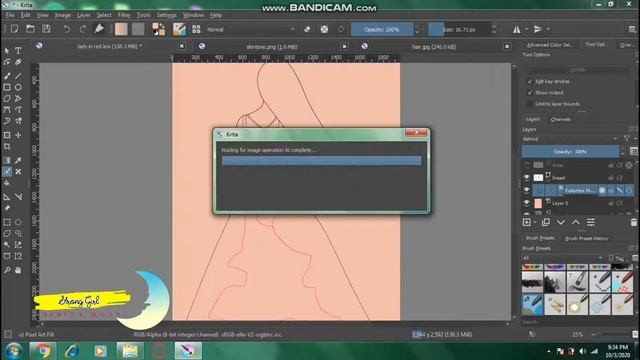Expand the add layer dropdown arrow
This screenshot has width=640, height=360.
tap(535, 222)
